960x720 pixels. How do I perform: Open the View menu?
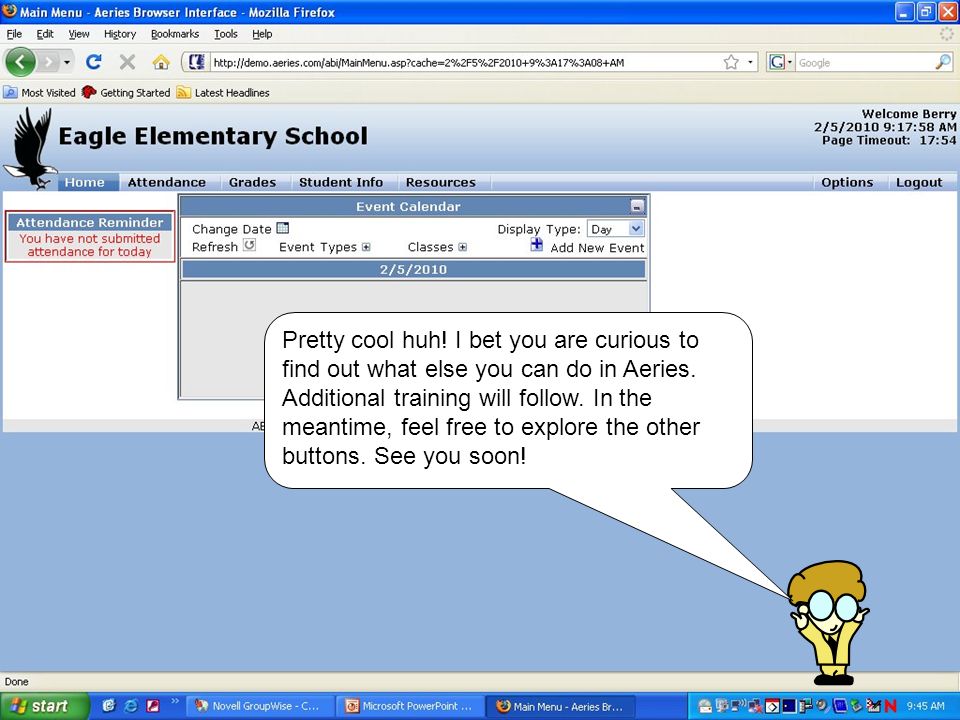pos(79,34)
